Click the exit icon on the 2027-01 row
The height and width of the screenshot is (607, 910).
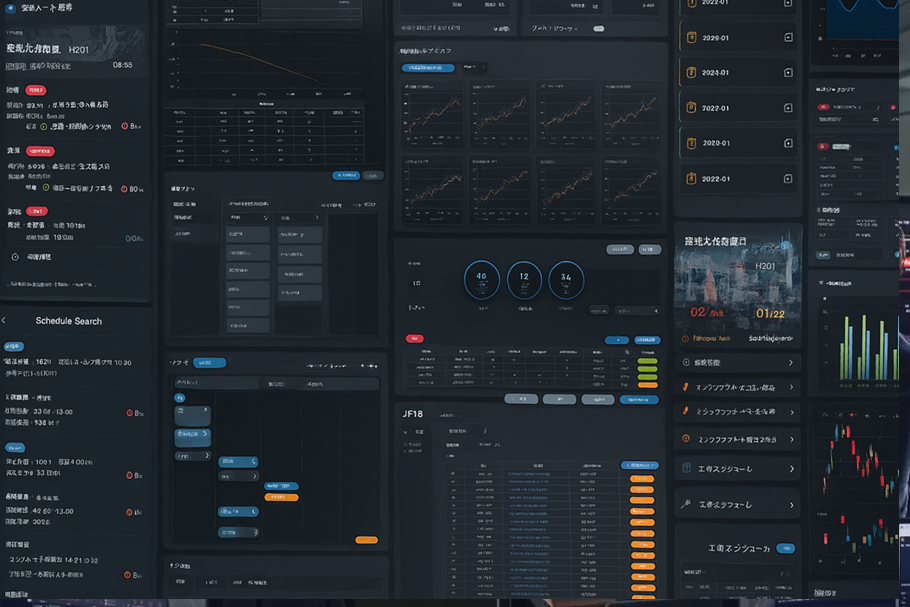(788, 108)
